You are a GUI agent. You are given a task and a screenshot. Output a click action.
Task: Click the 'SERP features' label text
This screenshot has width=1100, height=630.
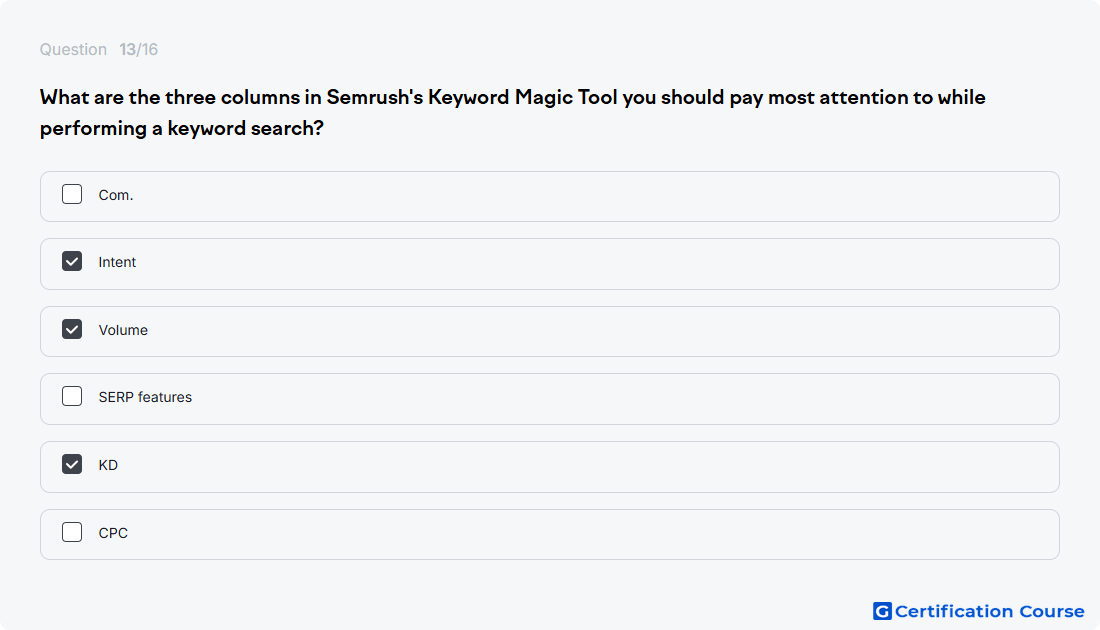click(x=145, y=397)
